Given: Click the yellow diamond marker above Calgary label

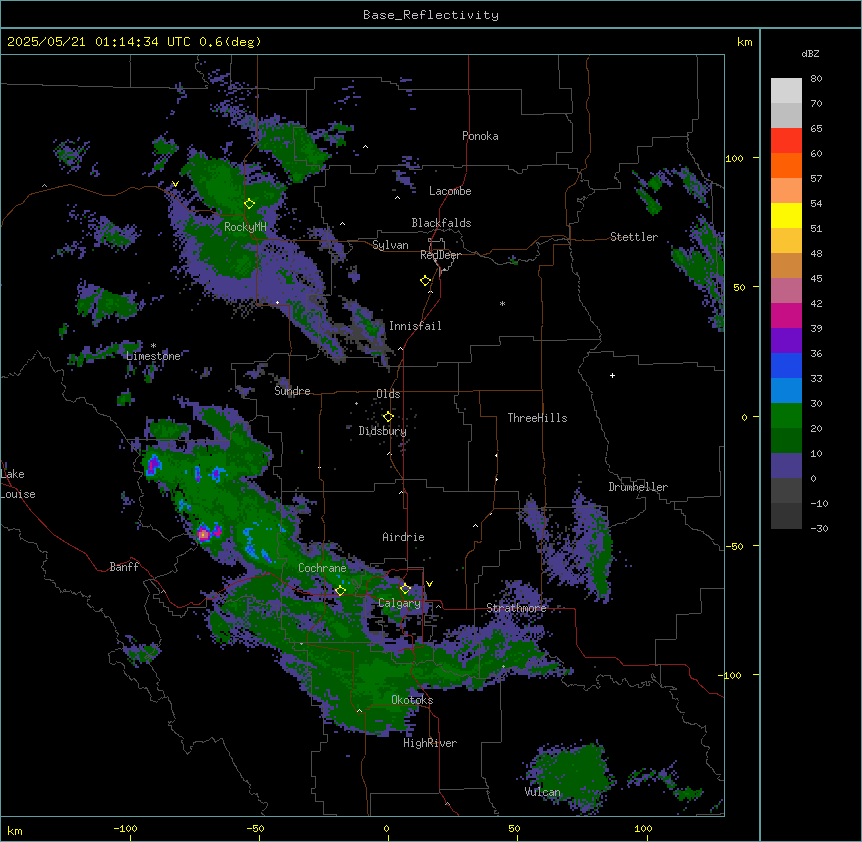Looking at the screenshot, I should [405, 589].
